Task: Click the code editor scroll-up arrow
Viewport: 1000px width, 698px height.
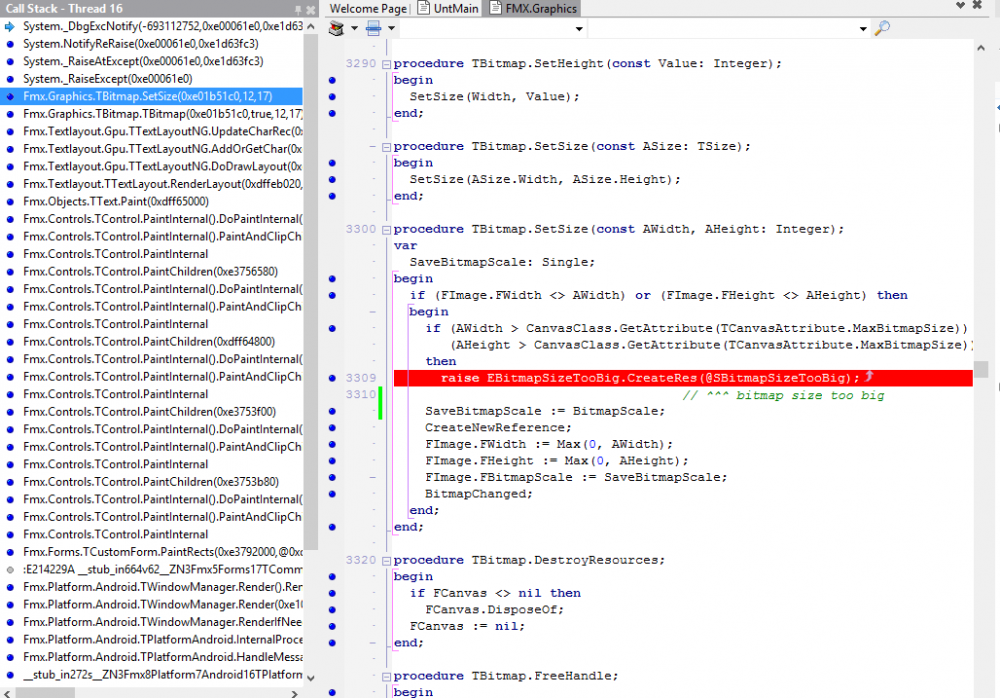Action: click(981, 48)
